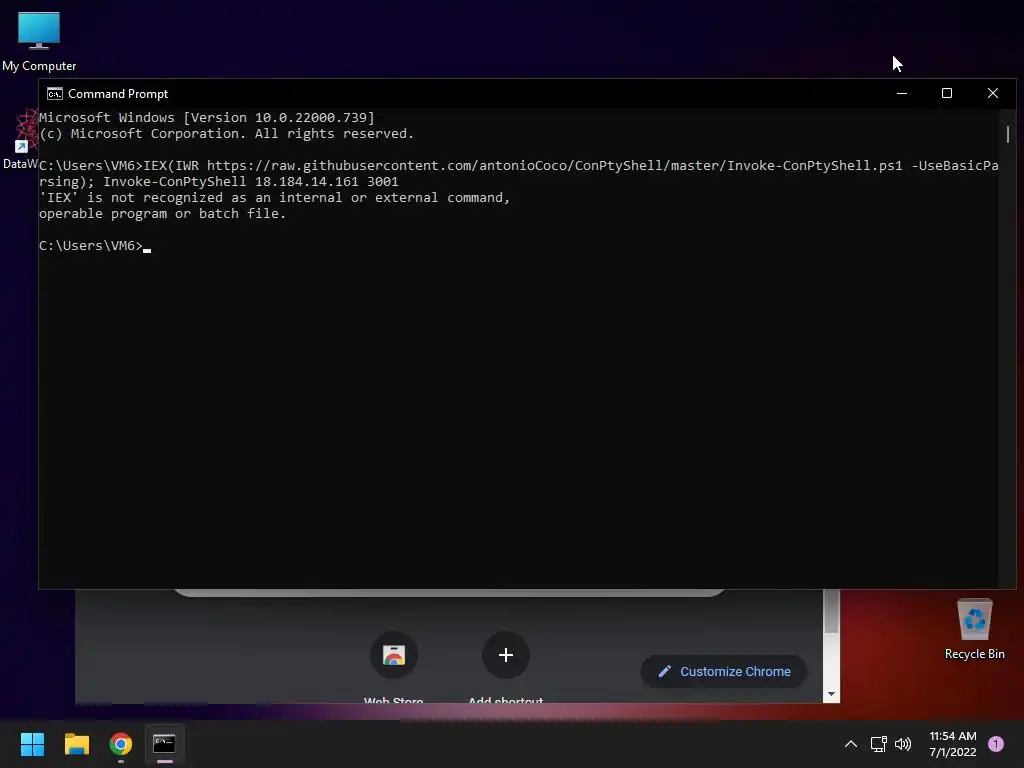Open network status tray icon
The width and height of the screenshot is (1024, 768).
878,744
